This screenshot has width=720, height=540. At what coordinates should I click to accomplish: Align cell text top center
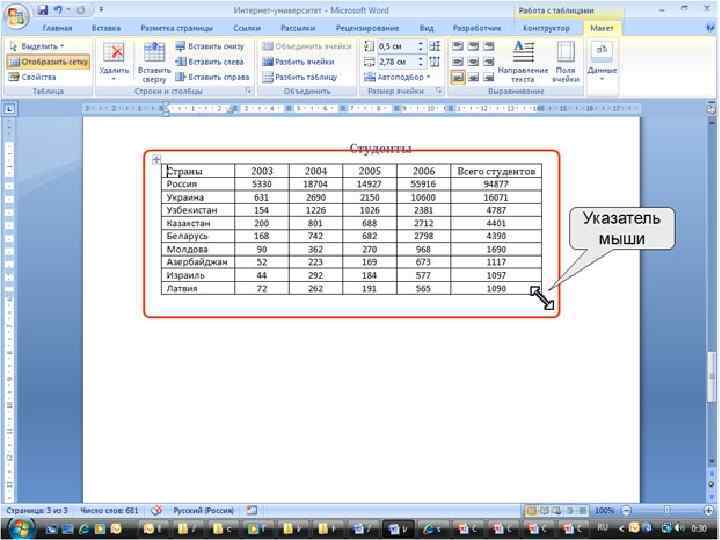(473, 46)
